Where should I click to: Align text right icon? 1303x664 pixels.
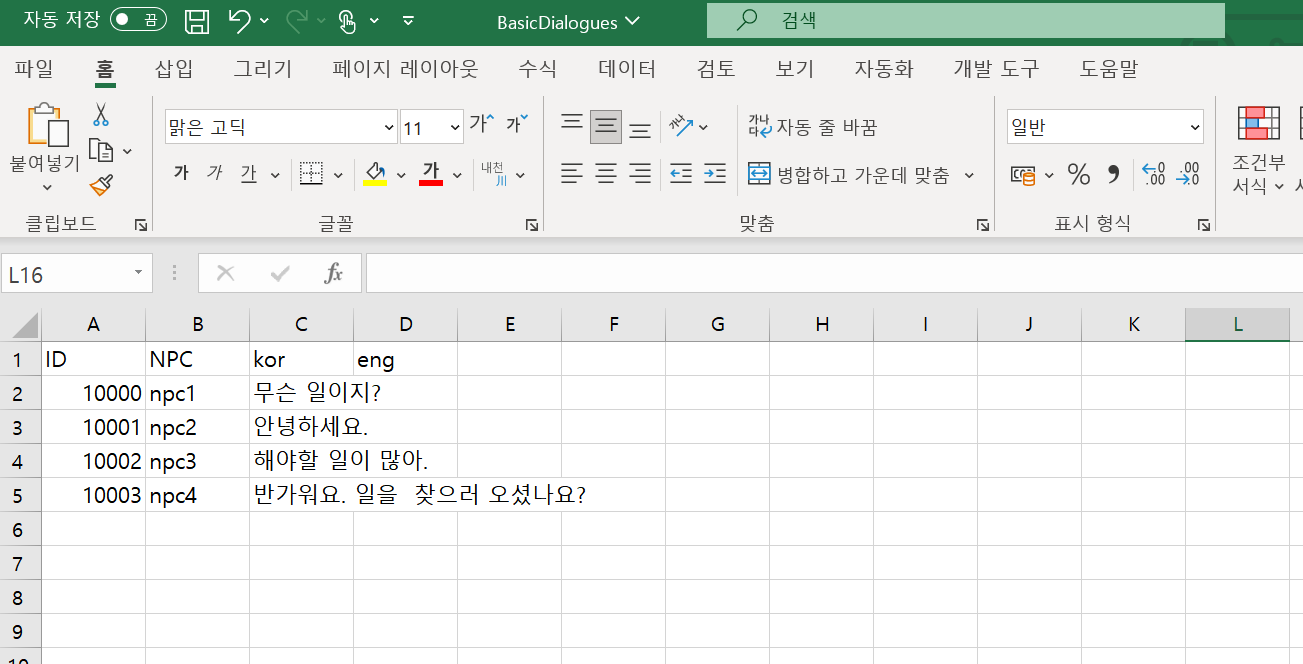pyautogui.click(x=640, y=174)
